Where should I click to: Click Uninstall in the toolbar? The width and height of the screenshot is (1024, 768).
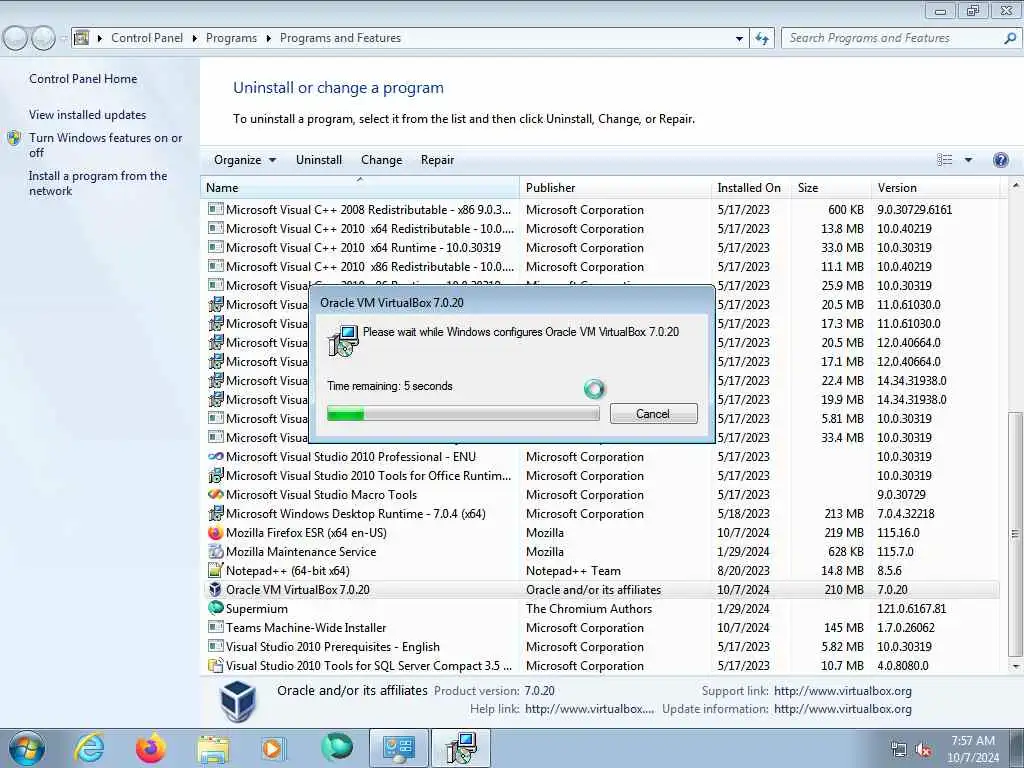point(319,160)
